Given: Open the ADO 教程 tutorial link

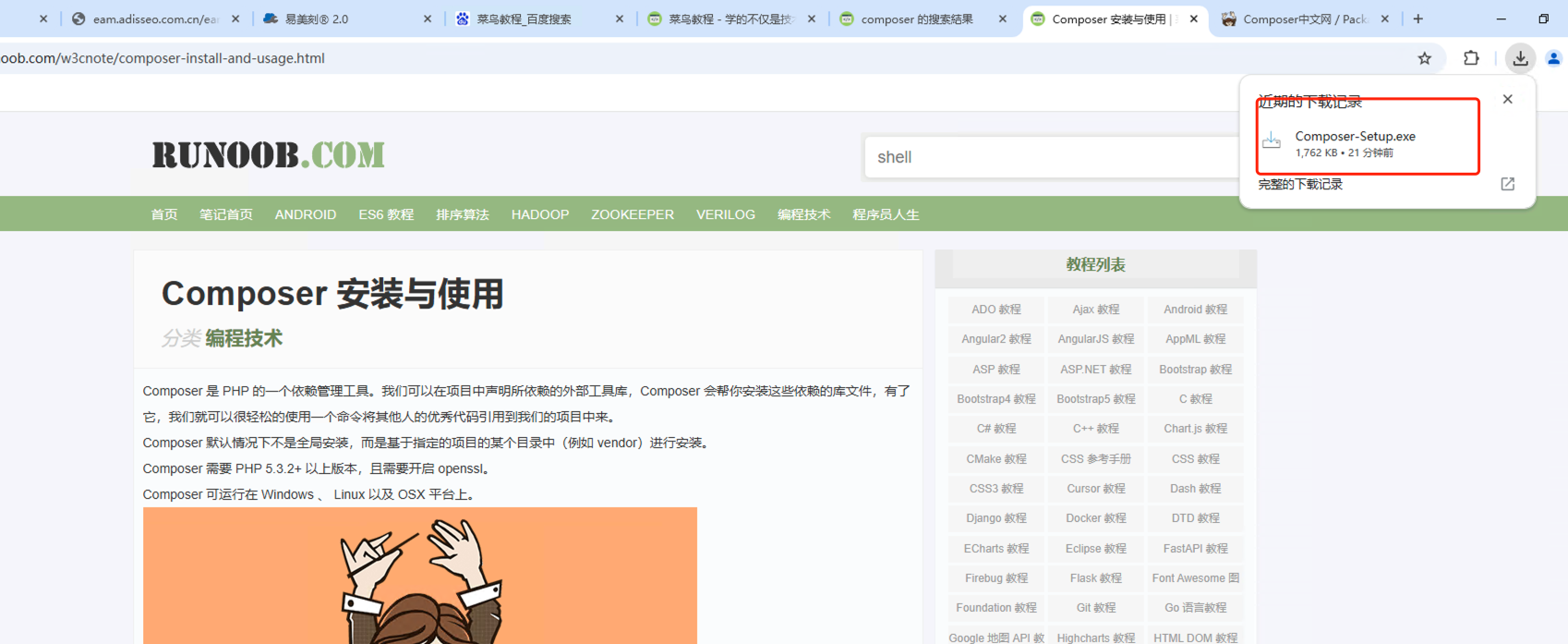Looking at the screenshot, I should click(x=996, y=310).
